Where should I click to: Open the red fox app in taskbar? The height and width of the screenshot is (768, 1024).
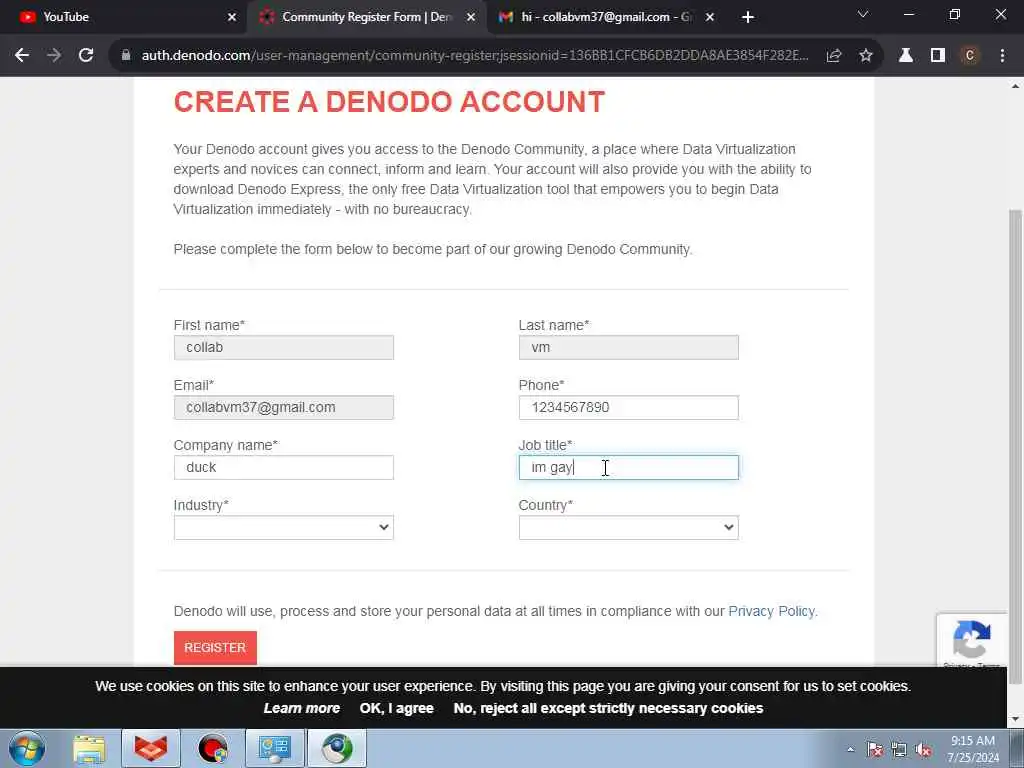coord(150,749)
